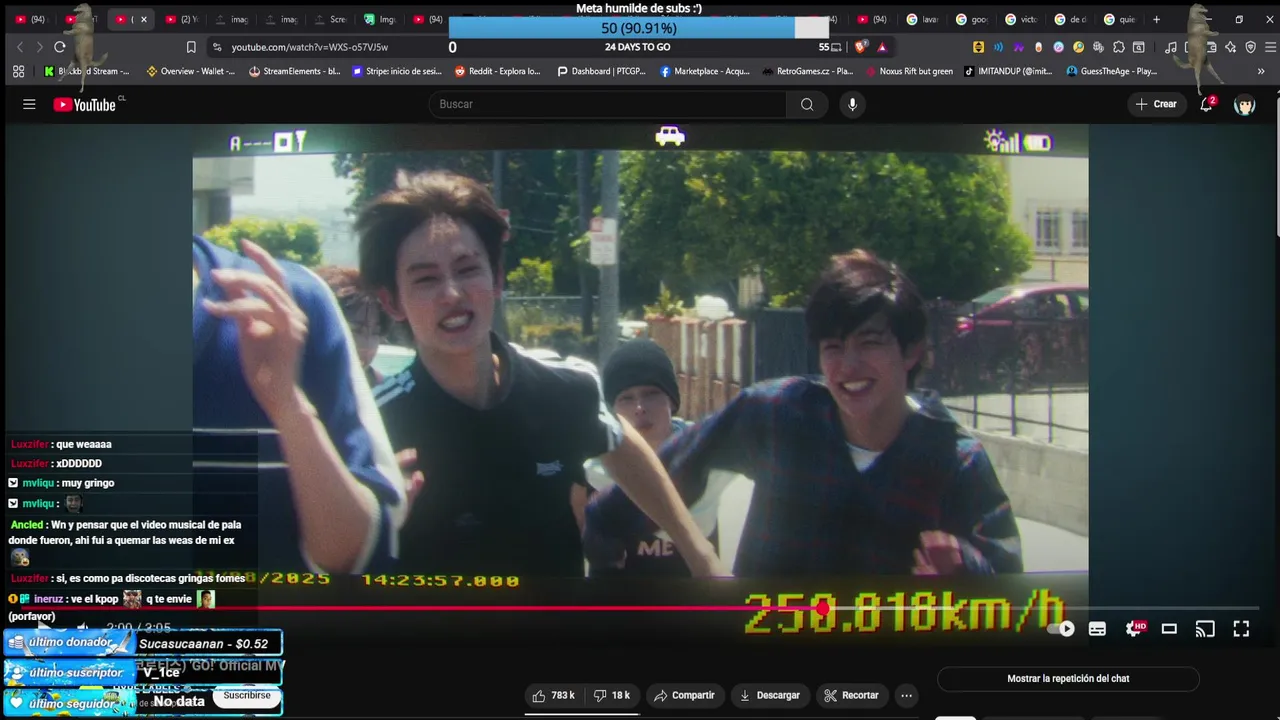Click the Suscribirse button
This screenshot has width=1280, height=720.
point(247,695)
